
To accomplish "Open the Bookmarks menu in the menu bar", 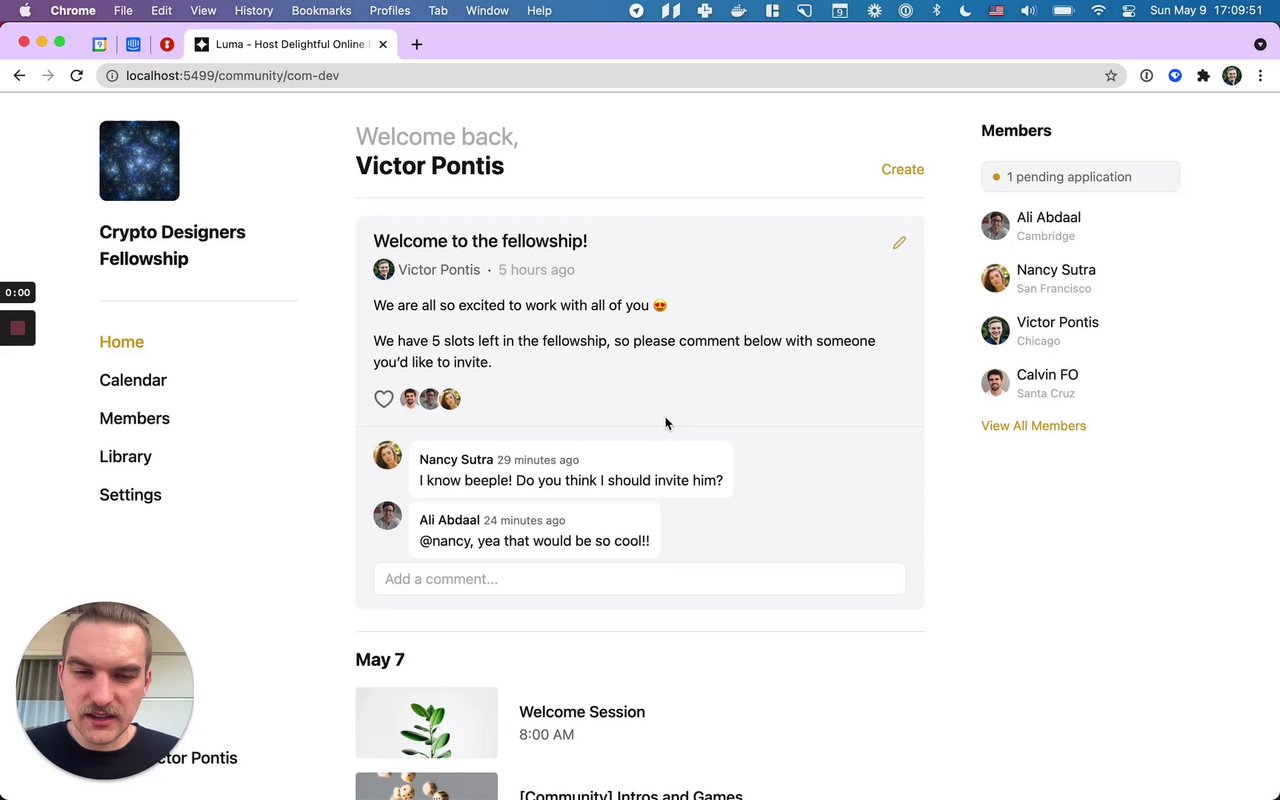I will pyautogui.click(x=321, y=11).
